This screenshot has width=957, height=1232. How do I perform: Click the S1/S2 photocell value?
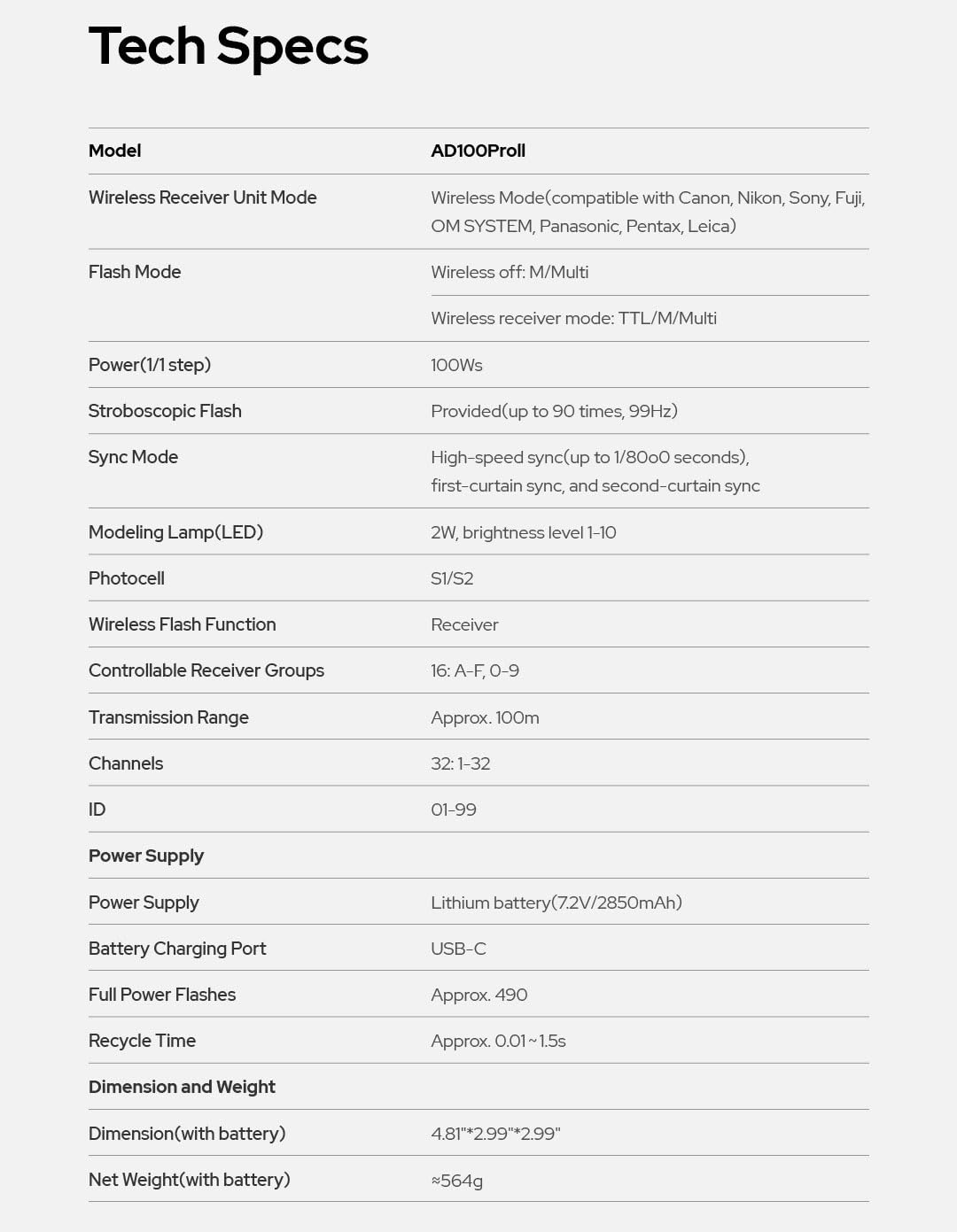click(x=452, y=578)
